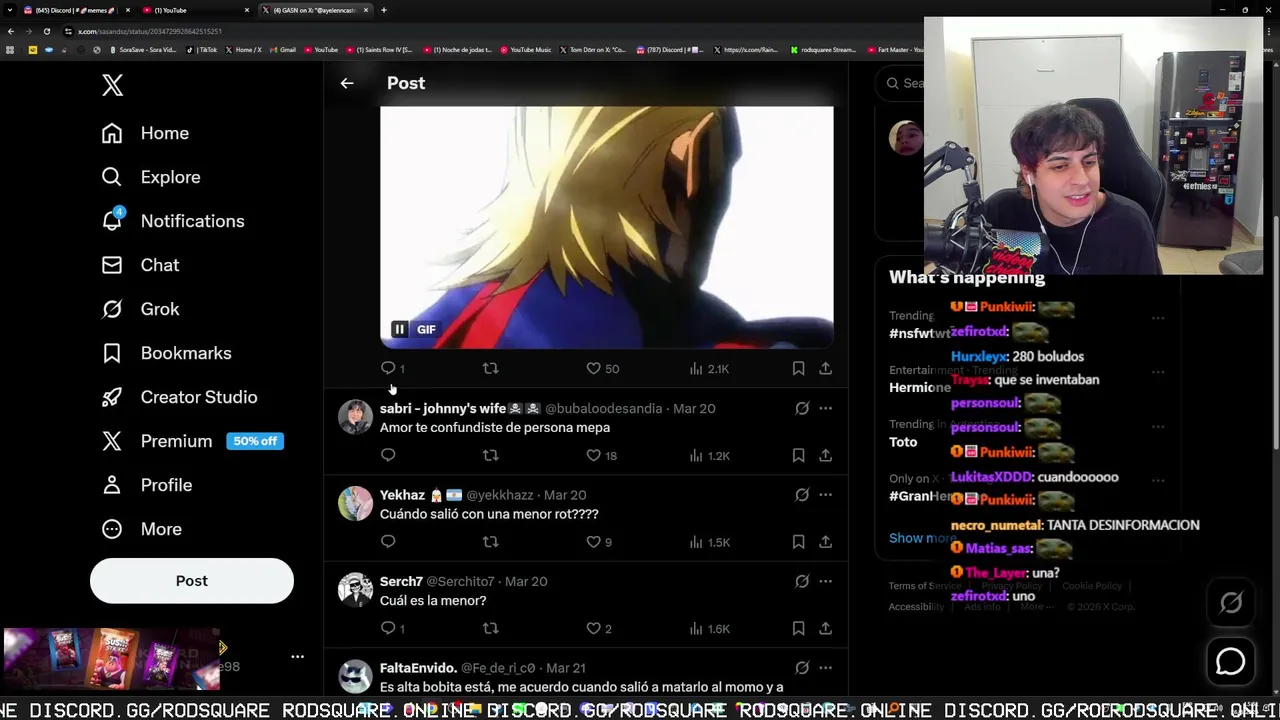The height and width of the screenshot is (720, 1280).
Task: Pause the GIF in the post
Action: [x=399, y=329]
